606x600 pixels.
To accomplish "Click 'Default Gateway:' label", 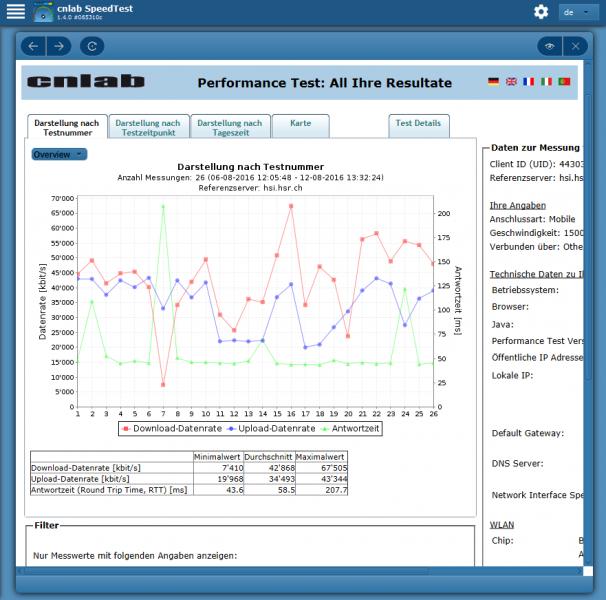I will tap(528, 433).
